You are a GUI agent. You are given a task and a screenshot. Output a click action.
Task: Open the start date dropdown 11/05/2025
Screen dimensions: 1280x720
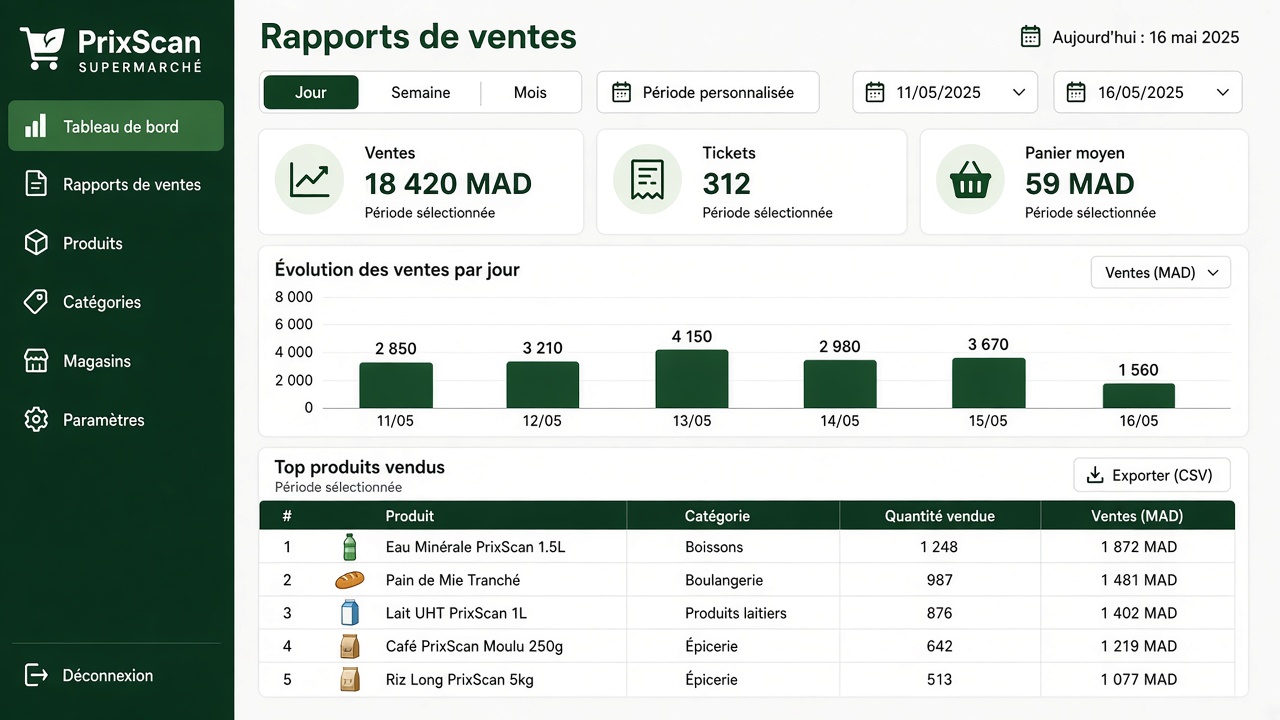tap(947, 92)
